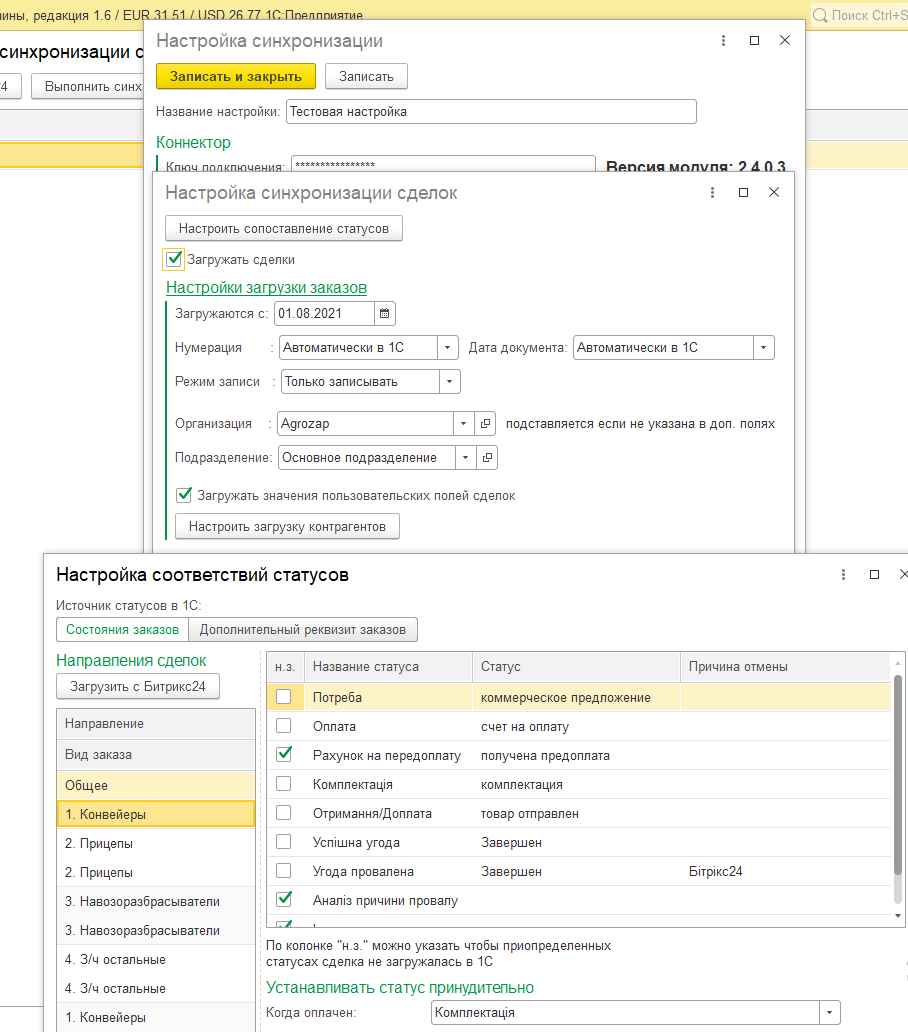This screenshot has width=908, height=1032.
Task: Open more-actions menu in Настройка синхронизации window
Action: pyautogui.click(x=723, y=41)
